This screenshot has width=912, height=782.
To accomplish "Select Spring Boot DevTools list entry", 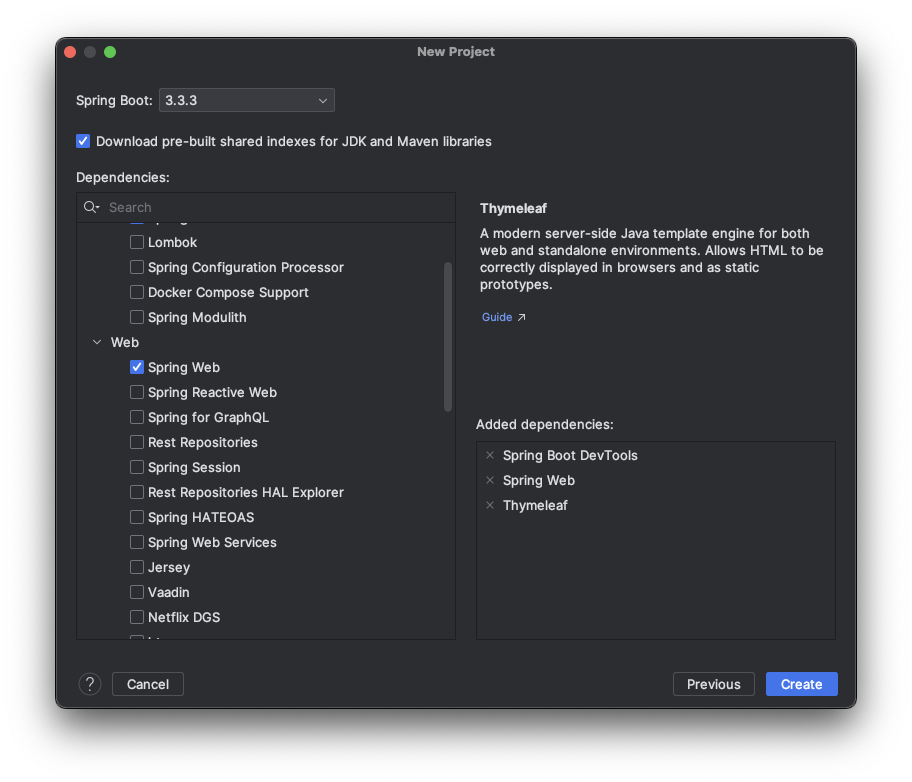I will [x=570, y=455].
